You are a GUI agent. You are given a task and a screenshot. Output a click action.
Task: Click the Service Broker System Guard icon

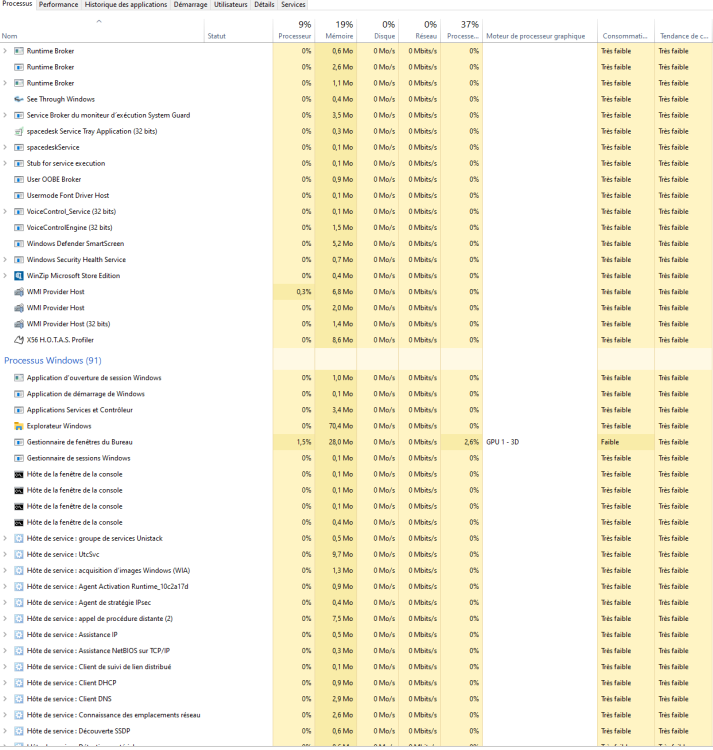pos(19,115)
